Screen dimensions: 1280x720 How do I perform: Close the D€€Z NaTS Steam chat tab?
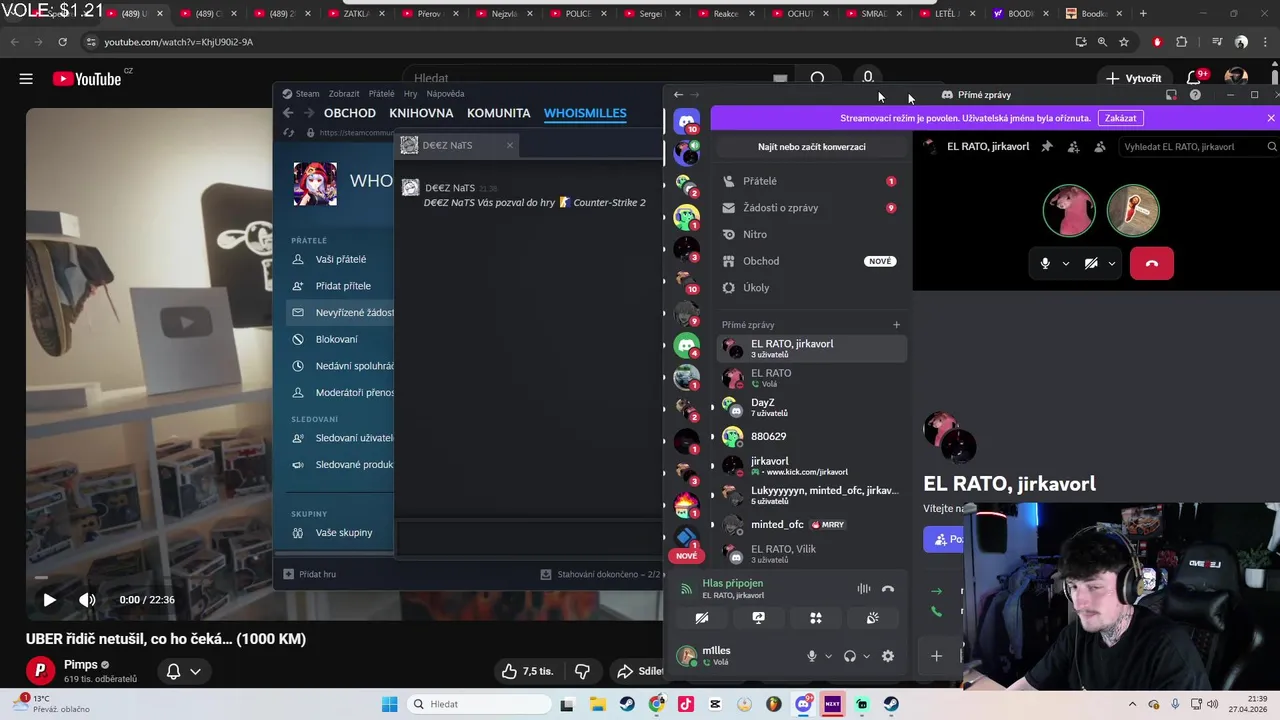509,145
